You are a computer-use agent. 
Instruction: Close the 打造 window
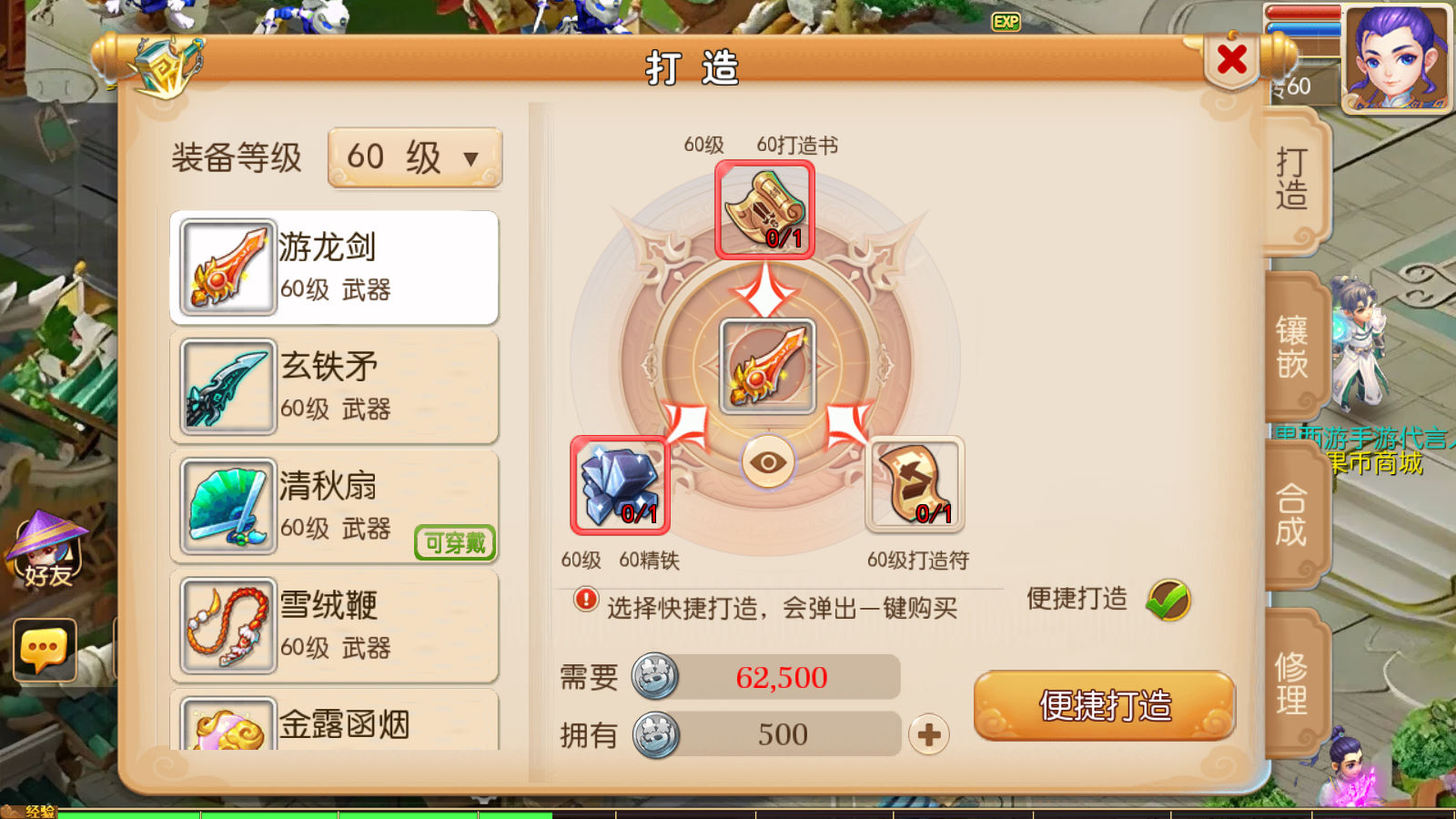pos(1232,60)
